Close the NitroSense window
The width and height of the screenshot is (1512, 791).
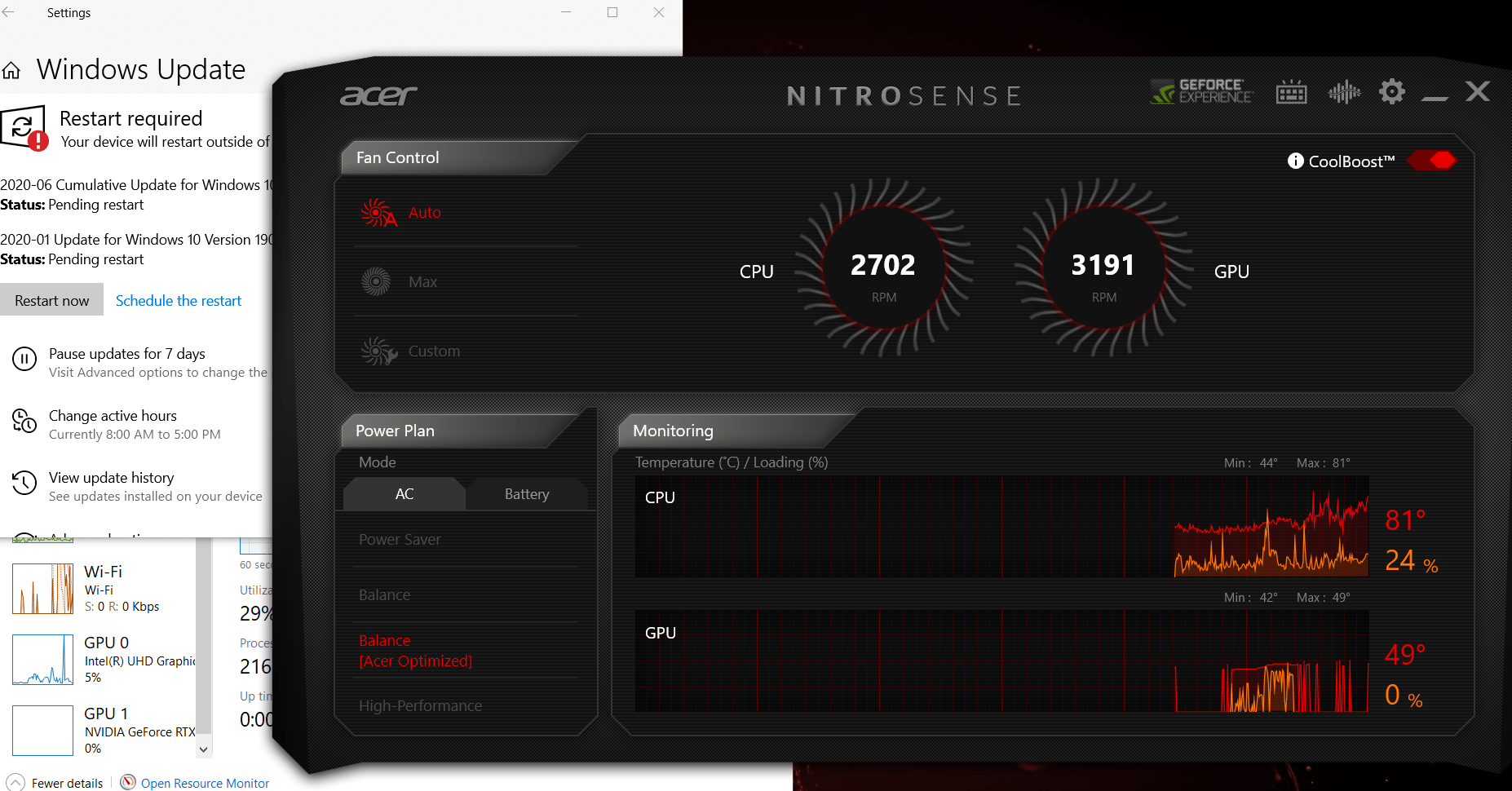click(1478, 91)
